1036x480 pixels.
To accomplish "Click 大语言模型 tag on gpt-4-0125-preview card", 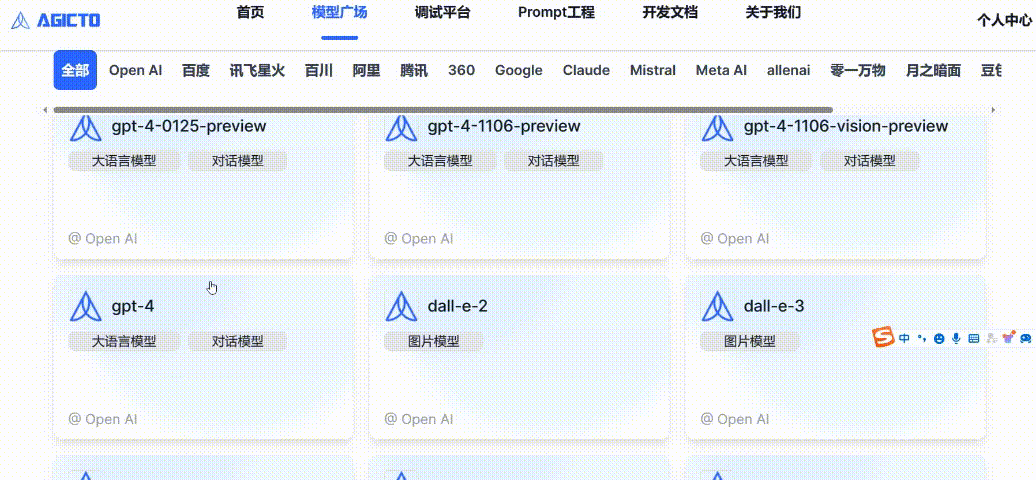I will coord(124,161).
